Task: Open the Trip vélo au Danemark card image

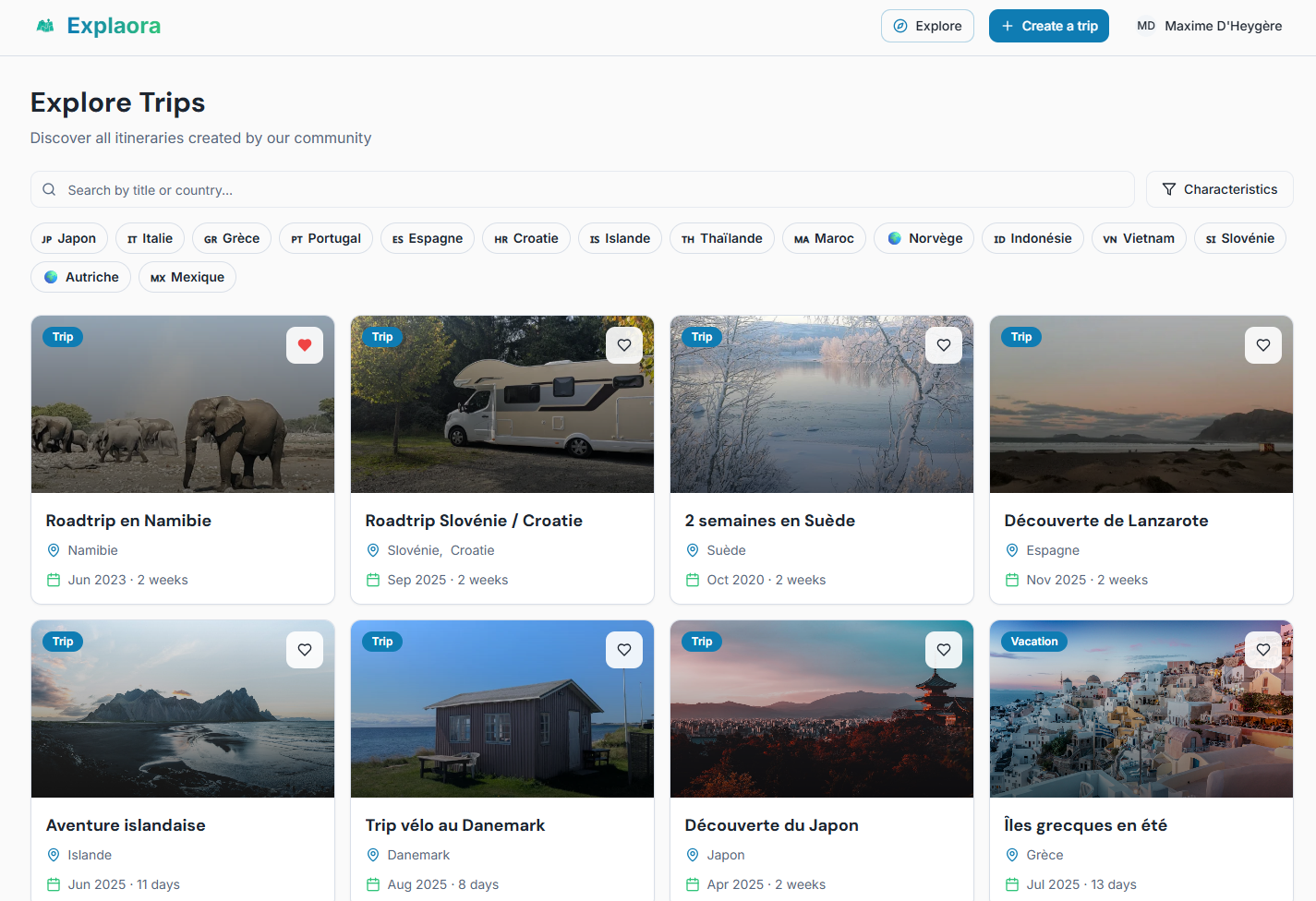Action: coord(501,709)
